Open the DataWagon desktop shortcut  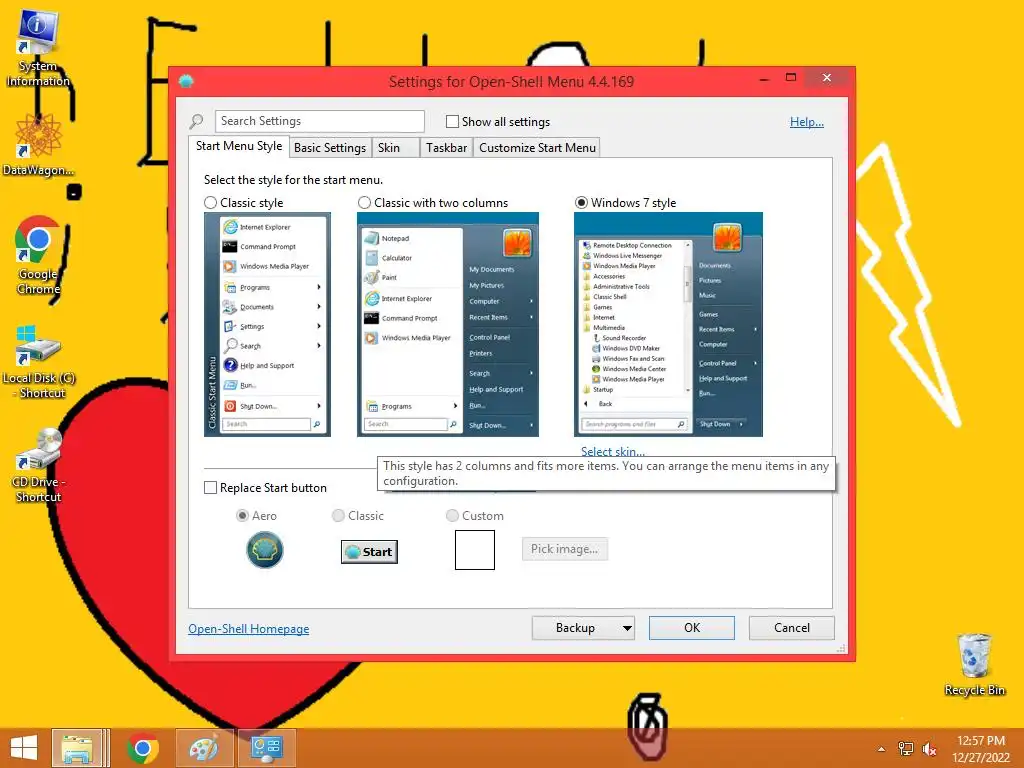pyautogui.click(x=38, y=144)
